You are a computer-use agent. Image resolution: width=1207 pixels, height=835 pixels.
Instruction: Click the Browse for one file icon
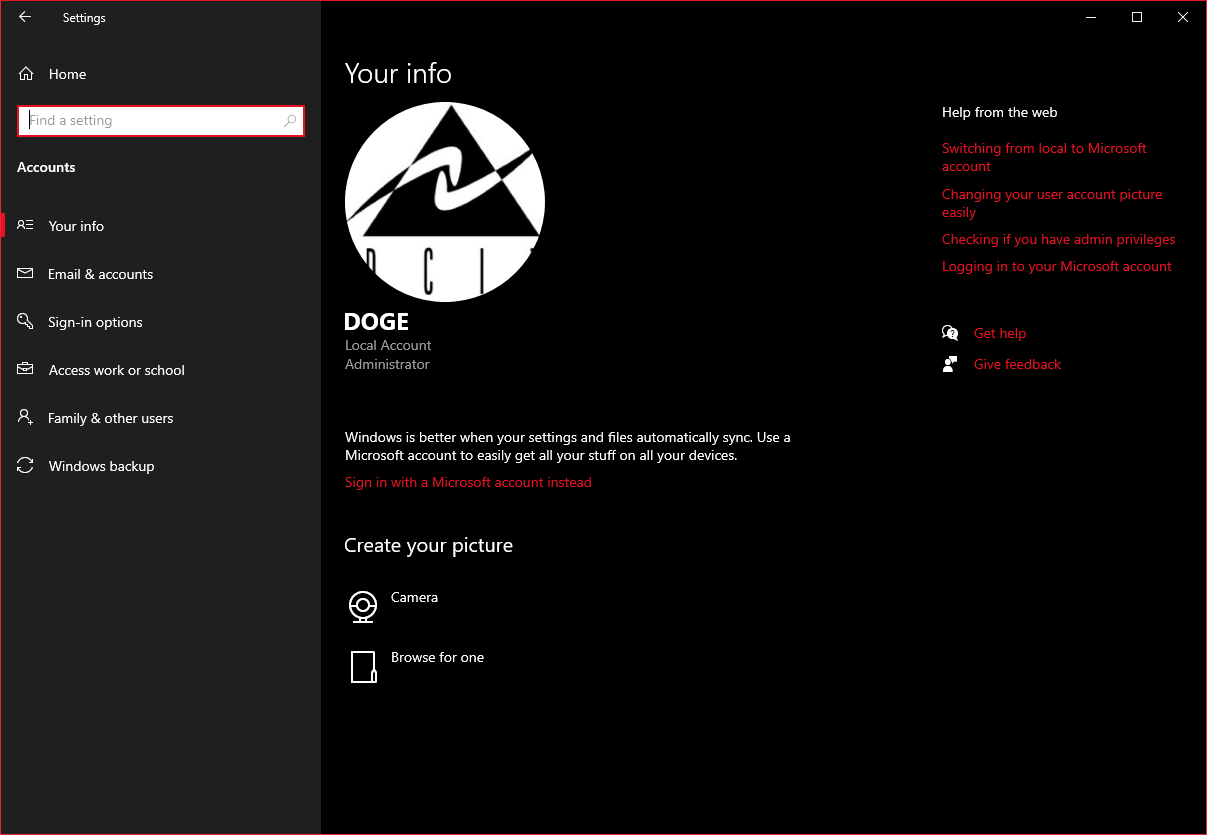[x=362, y=666]
